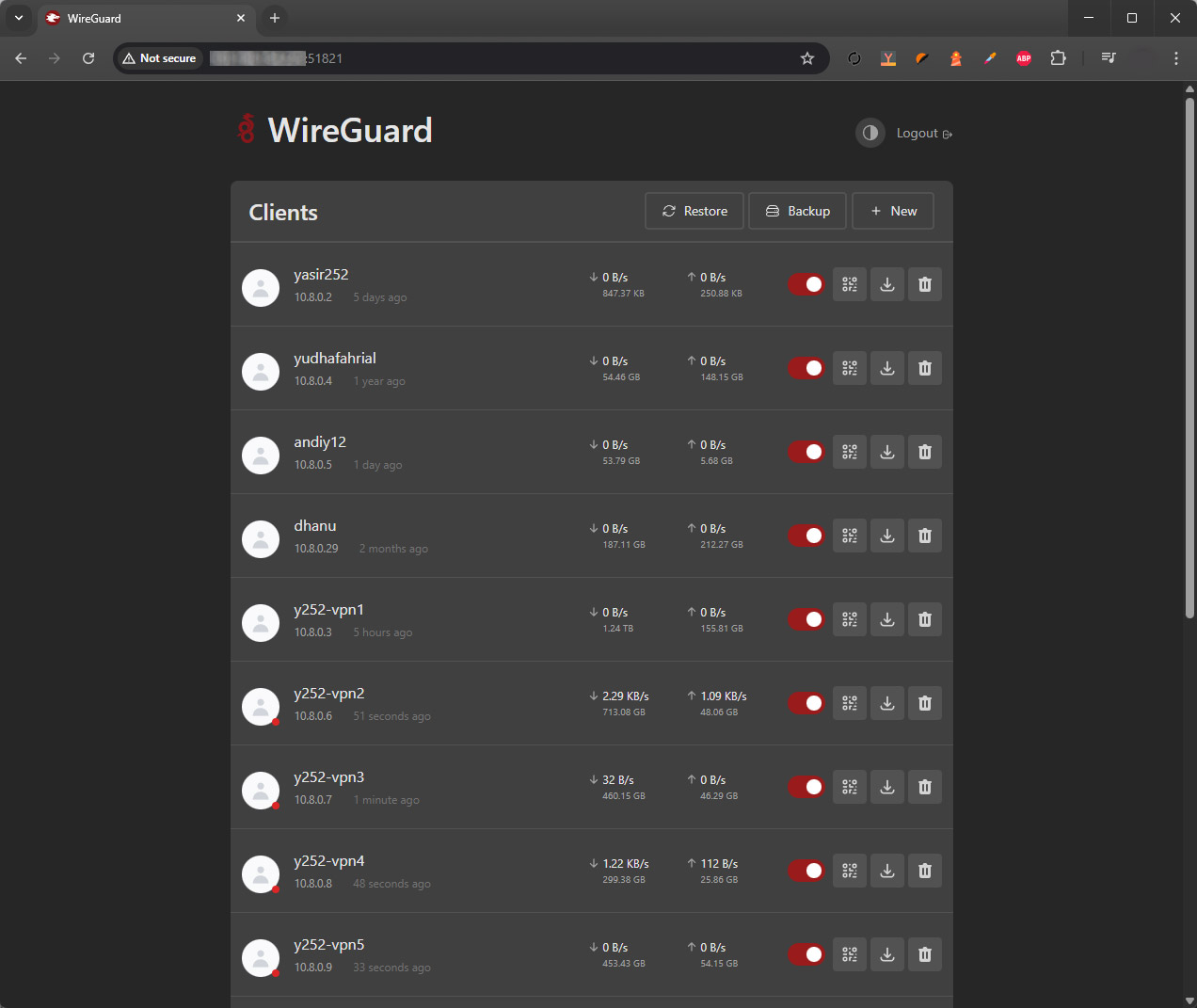Disable the dhanu client switch
This screenshot has height=1008, width=1197.
(x=806, y=536)
